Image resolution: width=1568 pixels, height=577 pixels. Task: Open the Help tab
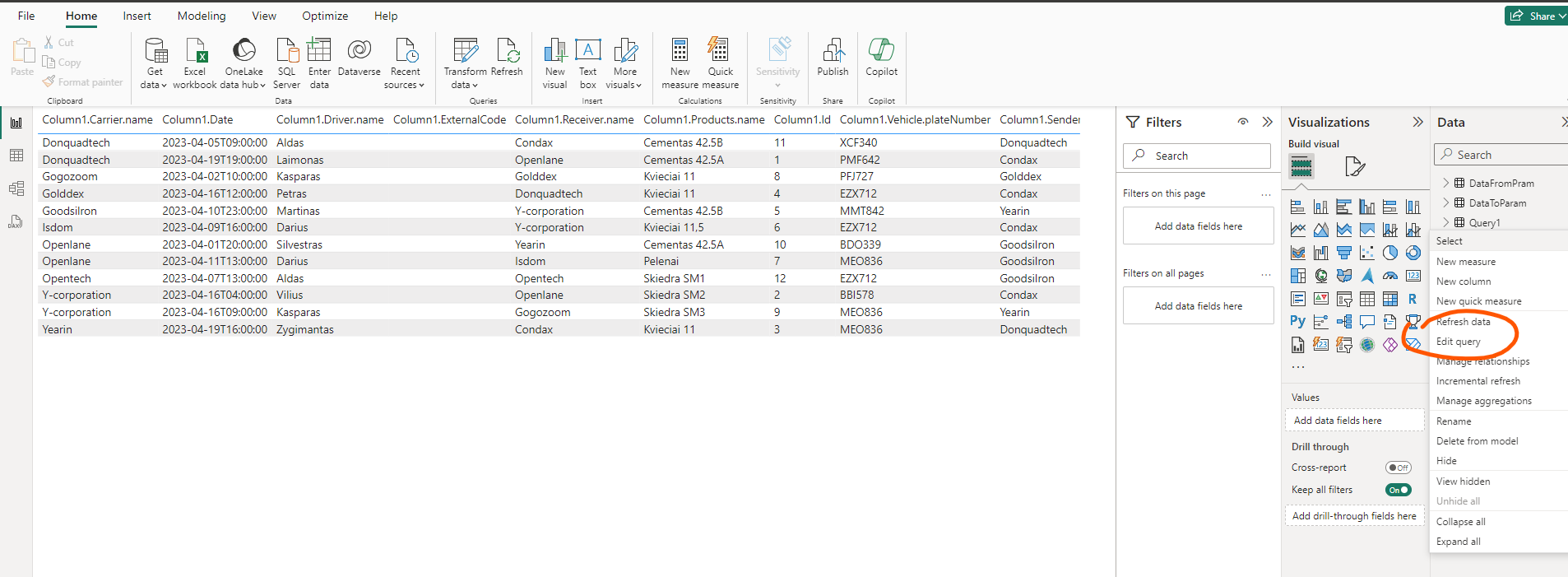click(386, 16)
